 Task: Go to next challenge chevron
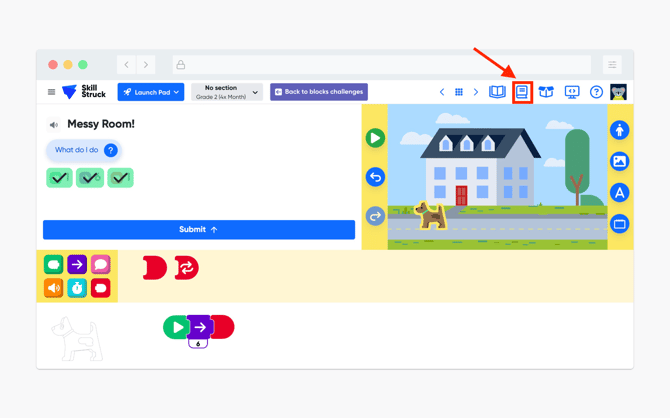tap(476, 92)
